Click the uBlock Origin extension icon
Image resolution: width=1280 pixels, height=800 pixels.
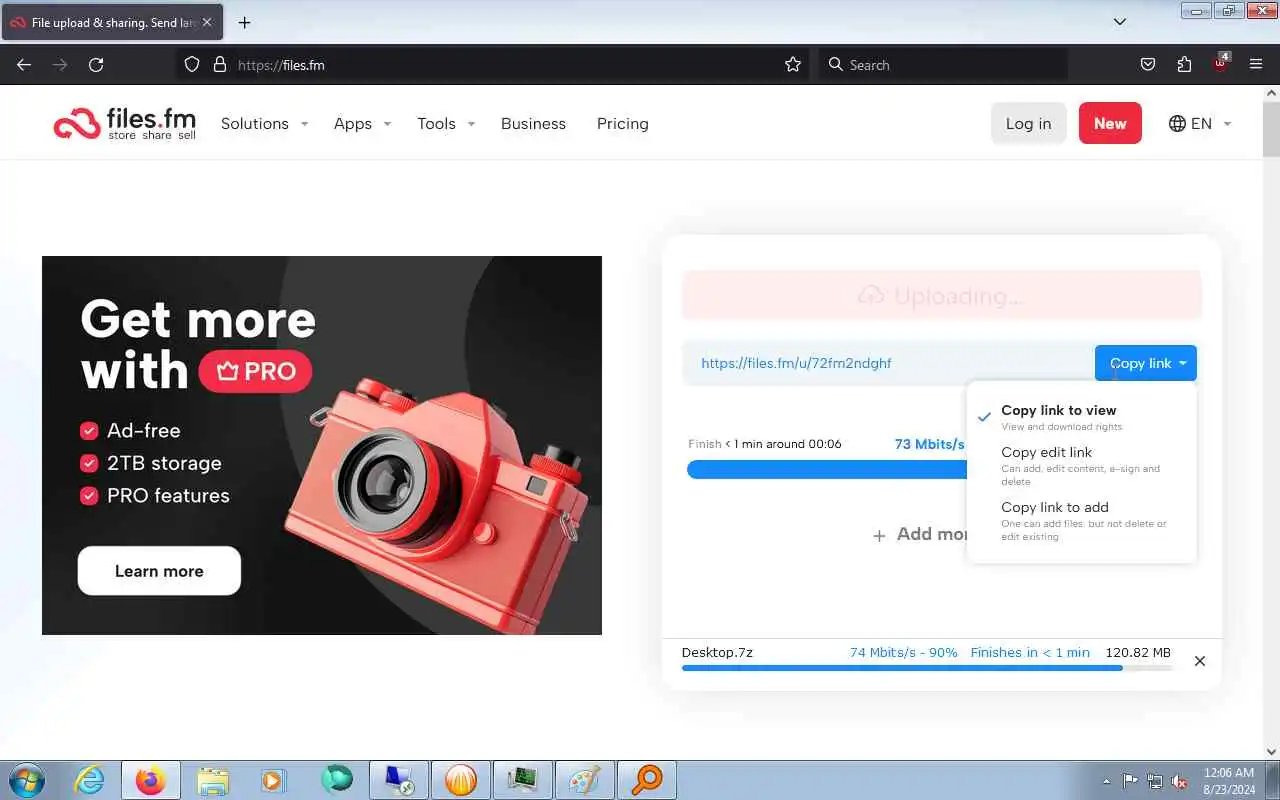(1221, 62)
